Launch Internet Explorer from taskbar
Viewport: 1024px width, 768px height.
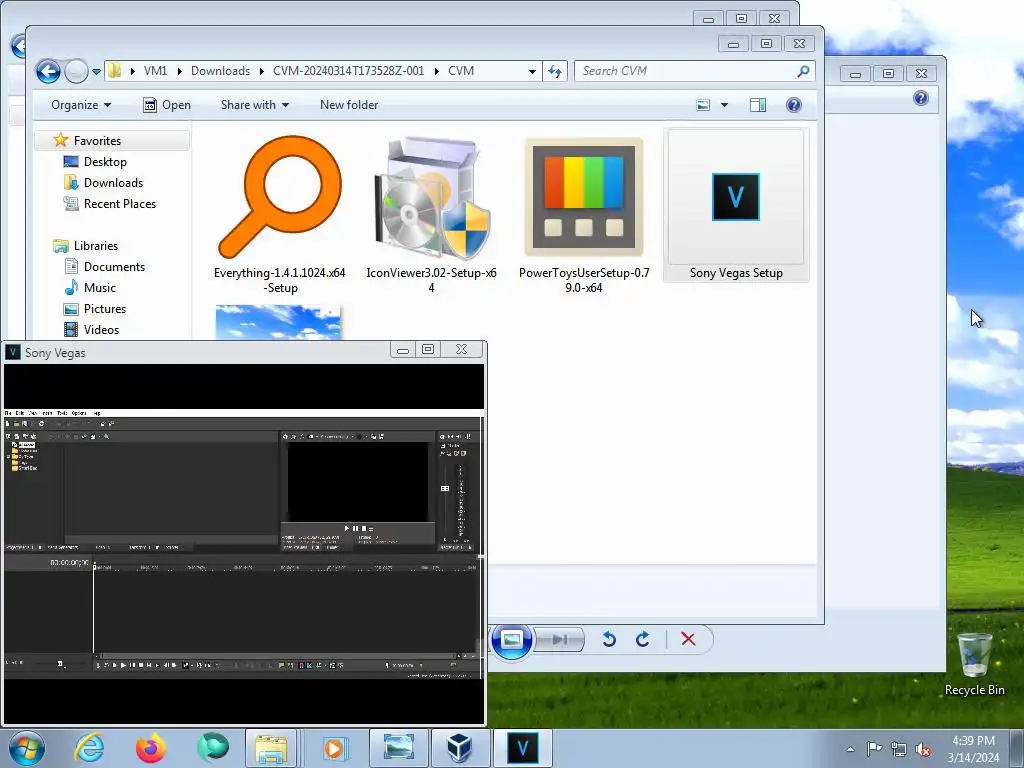click(89, 748)
